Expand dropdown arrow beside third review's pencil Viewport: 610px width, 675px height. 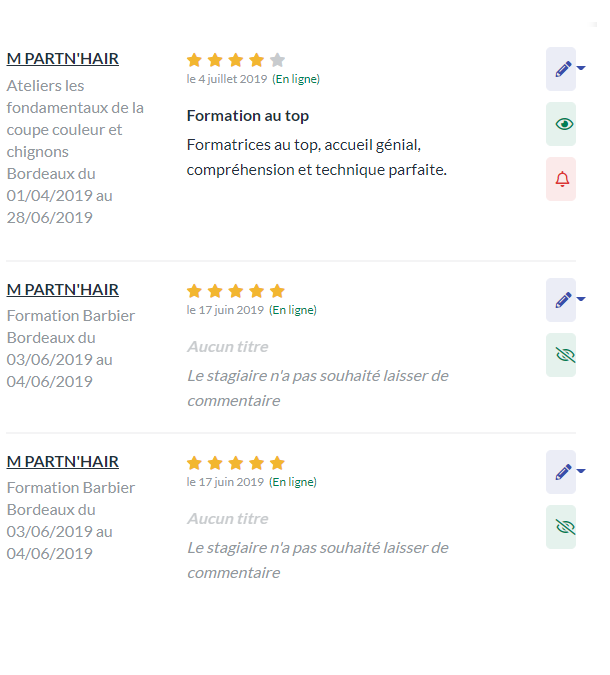pyautogui.click(x=581, y=471)
